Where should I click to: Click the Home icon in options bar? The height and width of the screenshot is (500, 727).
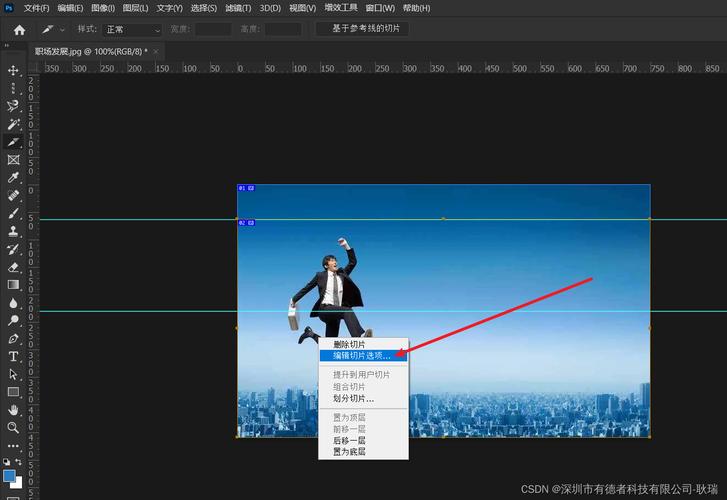coord(19,30)
